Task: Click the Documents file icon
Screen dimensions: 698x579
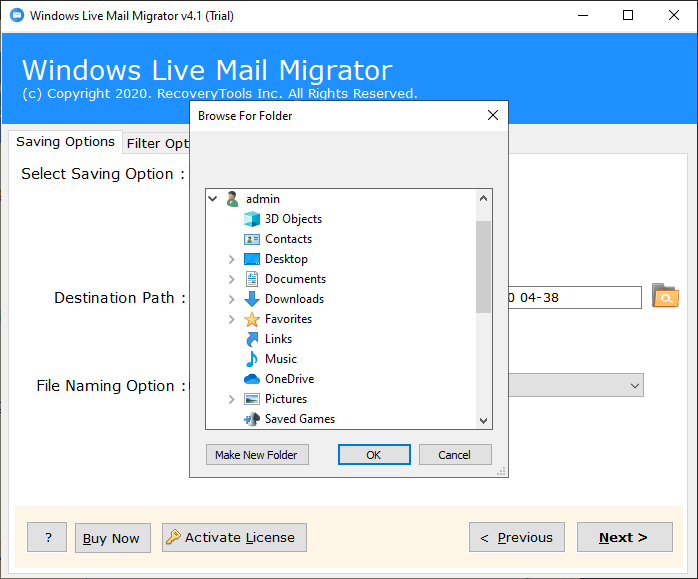Action: (x=252, y=279)
